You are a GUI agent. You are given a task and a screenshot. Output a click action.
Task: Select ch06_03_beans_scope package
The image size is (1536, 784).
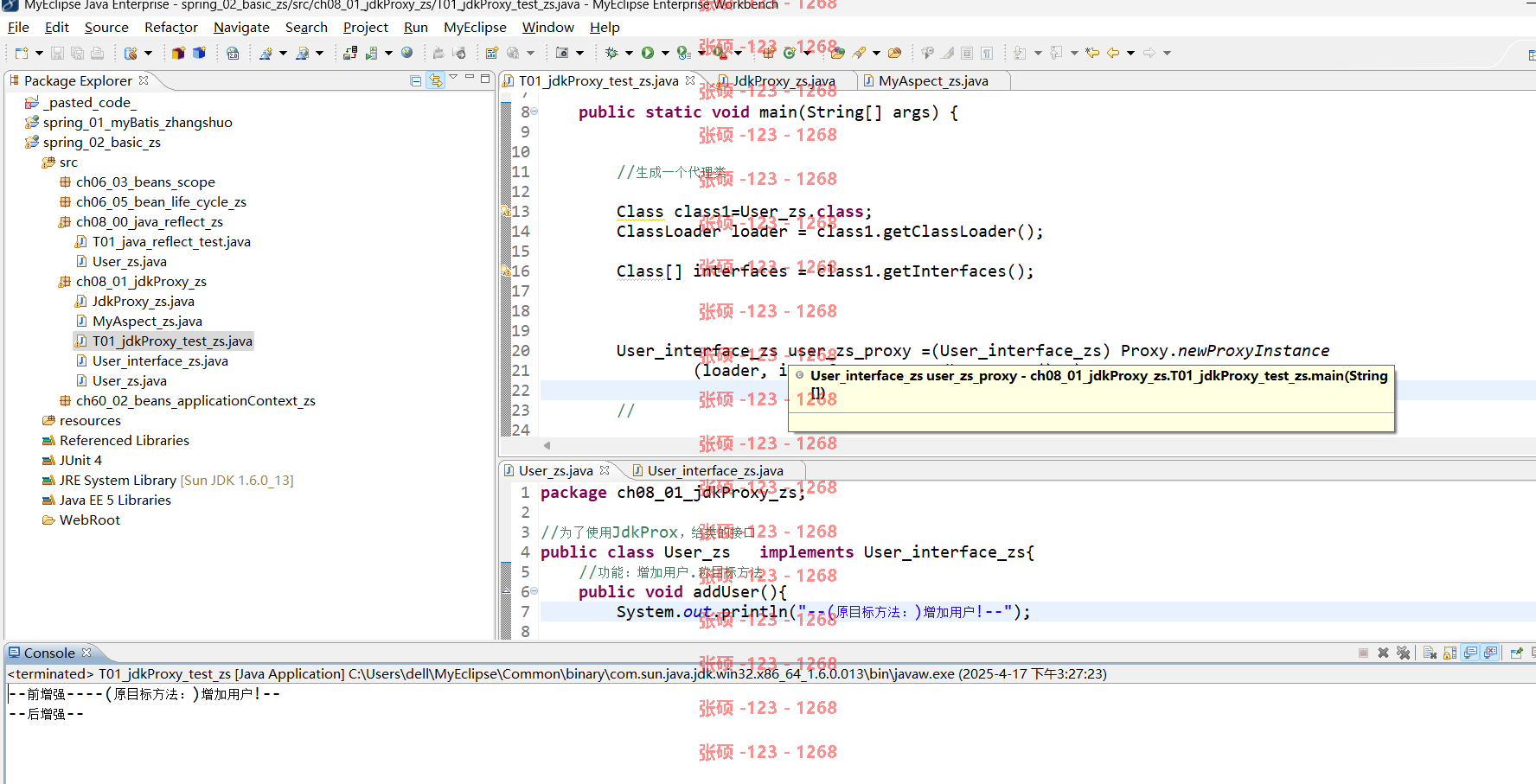tap(145, 182)
